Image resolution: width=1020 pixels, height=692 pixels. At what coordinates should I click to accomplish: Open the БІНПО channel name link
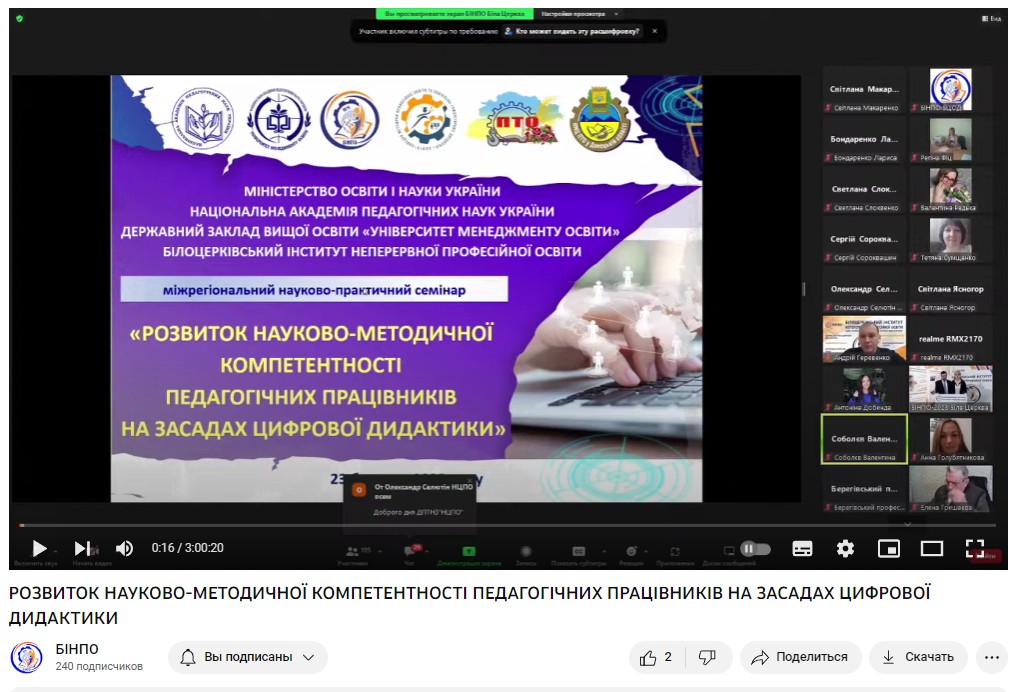point(77,649)
